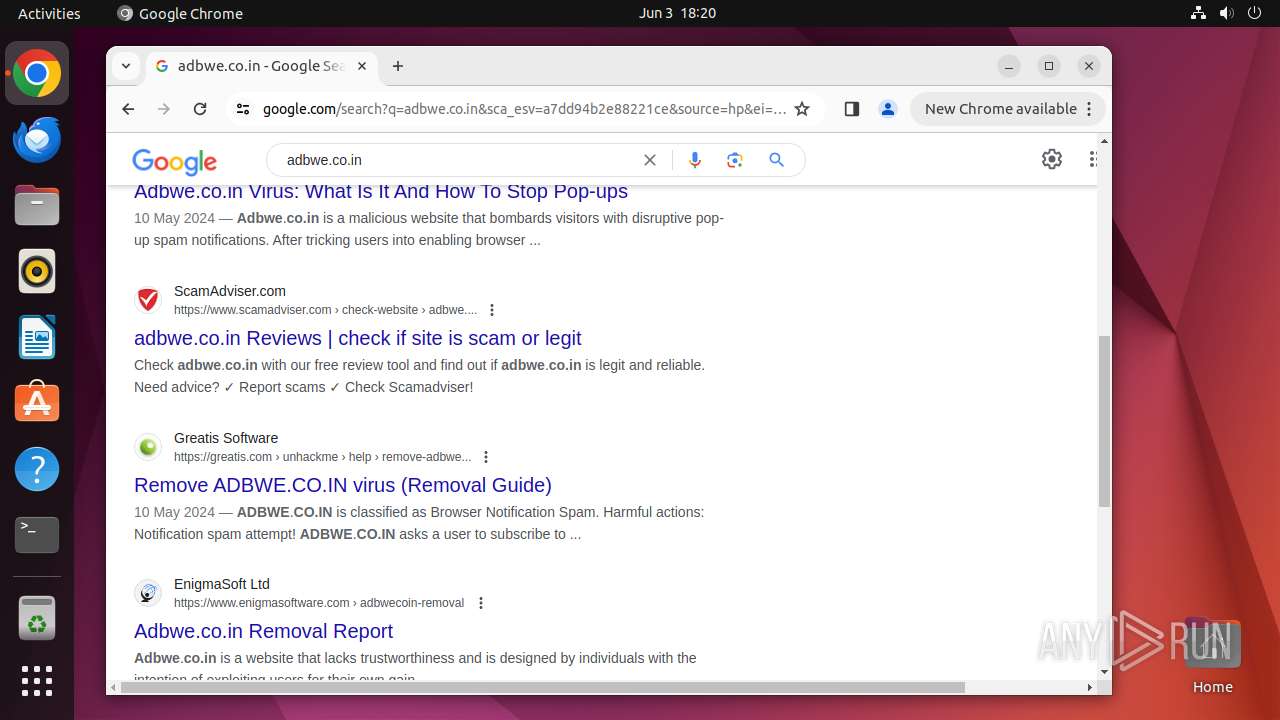Screen dimensions: 1280x720
Task: Open 'Adbwe.co.in Virus: What Is It' result
Action: [x=381, y=191]
